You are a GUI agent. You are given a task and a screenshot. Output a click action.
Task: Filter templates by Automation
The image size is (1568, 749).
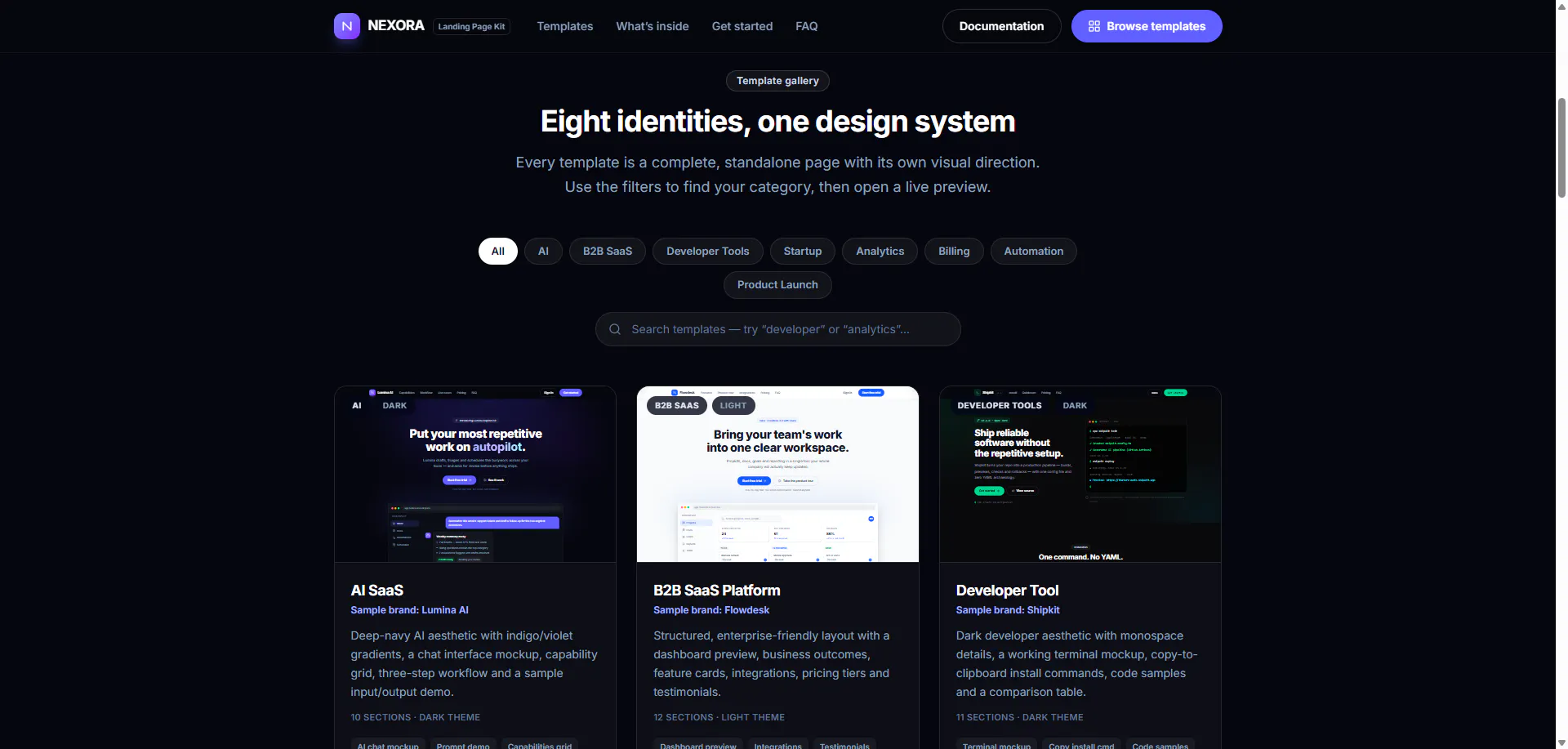pyautogui.click(x=1034, y=252)
